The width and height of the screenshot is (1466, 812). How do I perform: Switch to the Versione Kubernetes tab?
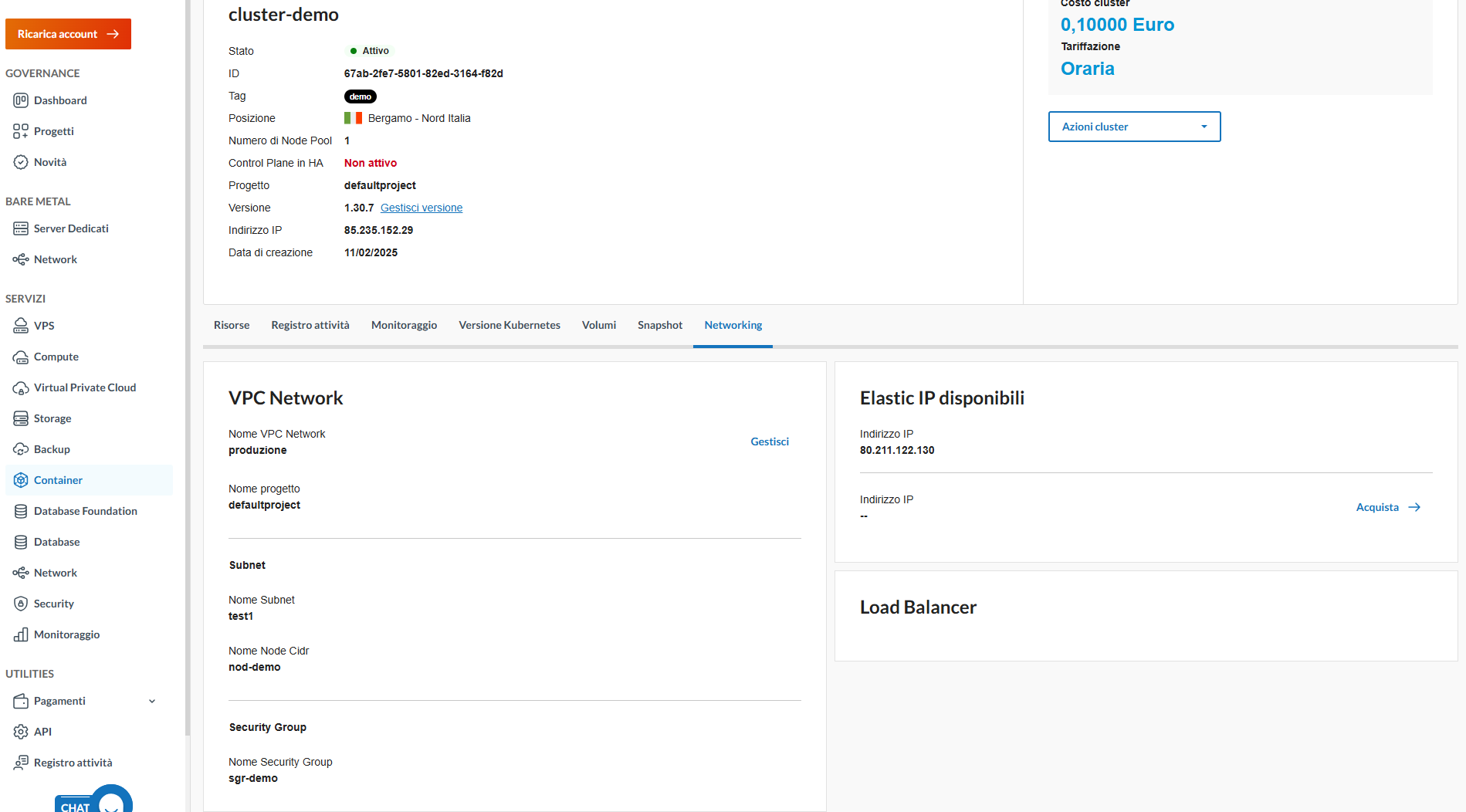coord(510,324)
